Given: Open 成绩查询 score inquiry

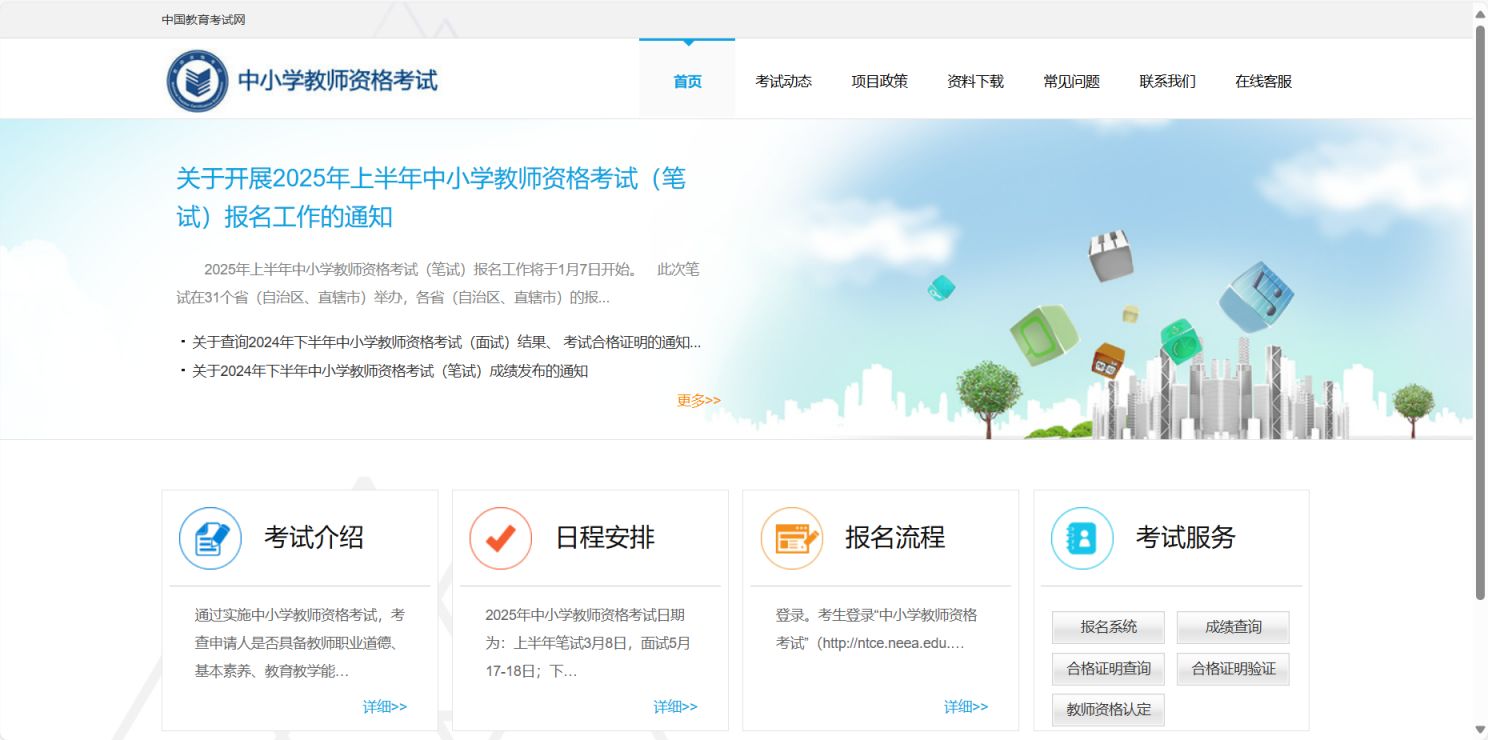Looking at the screenshot, I should pos(1233,627).
